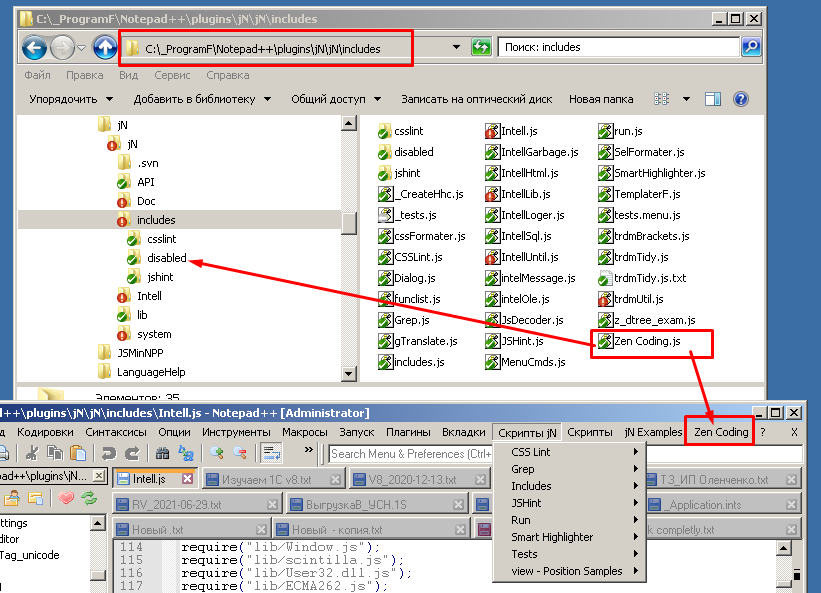This screenshot has width=821, height=593.
Task: Zoom in using the magnifier plus icon
Action: [x=217, y=453]
